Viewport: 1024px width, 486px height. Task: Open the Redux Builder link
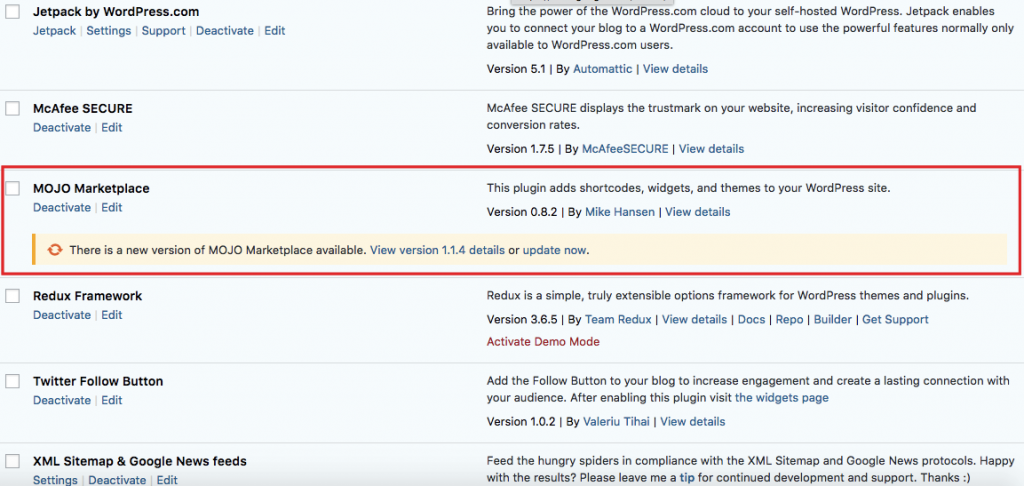(833, 319)
